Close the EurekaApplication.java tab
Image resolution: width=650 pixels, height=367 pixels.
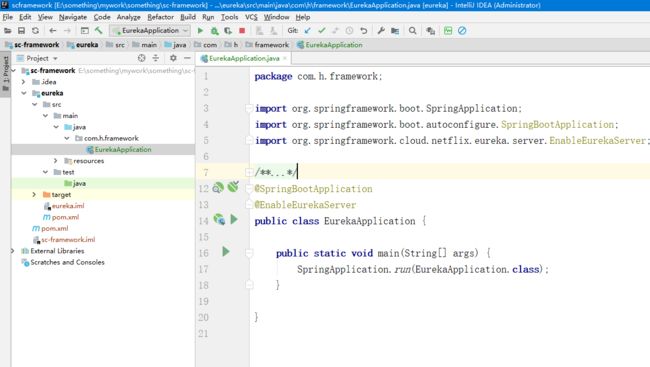click(x=285, y=58)
